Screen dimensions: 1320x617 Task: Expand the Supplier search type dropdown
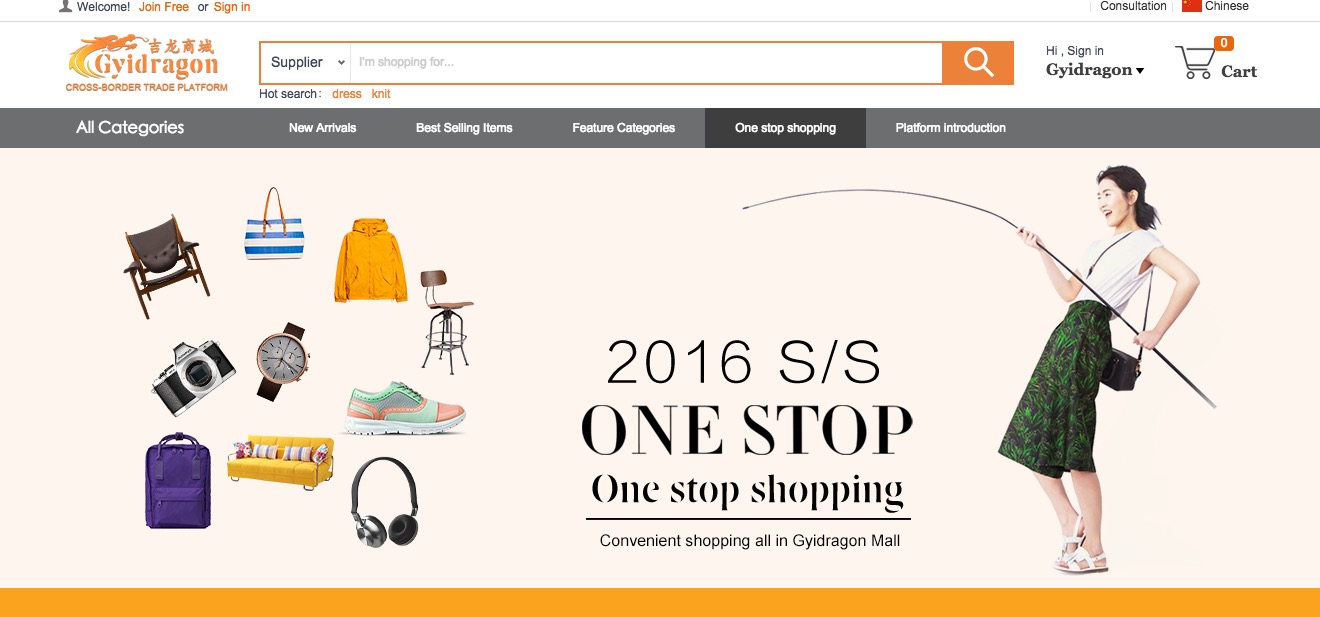[306, 62]
